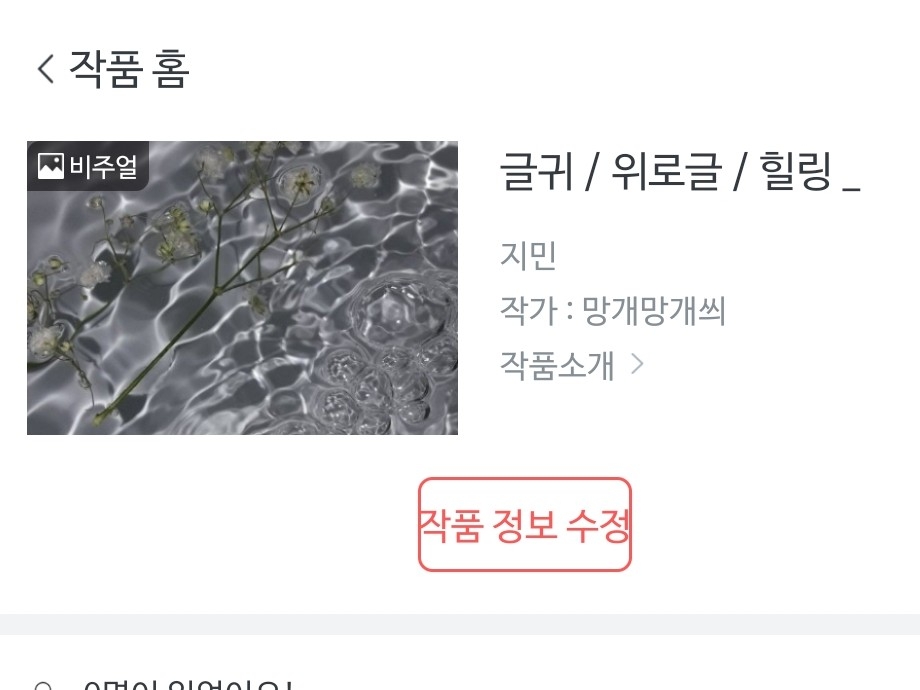
Task: Tap the 작품 홈 header title
Action: pyautogui.click(x=129, y=69)
